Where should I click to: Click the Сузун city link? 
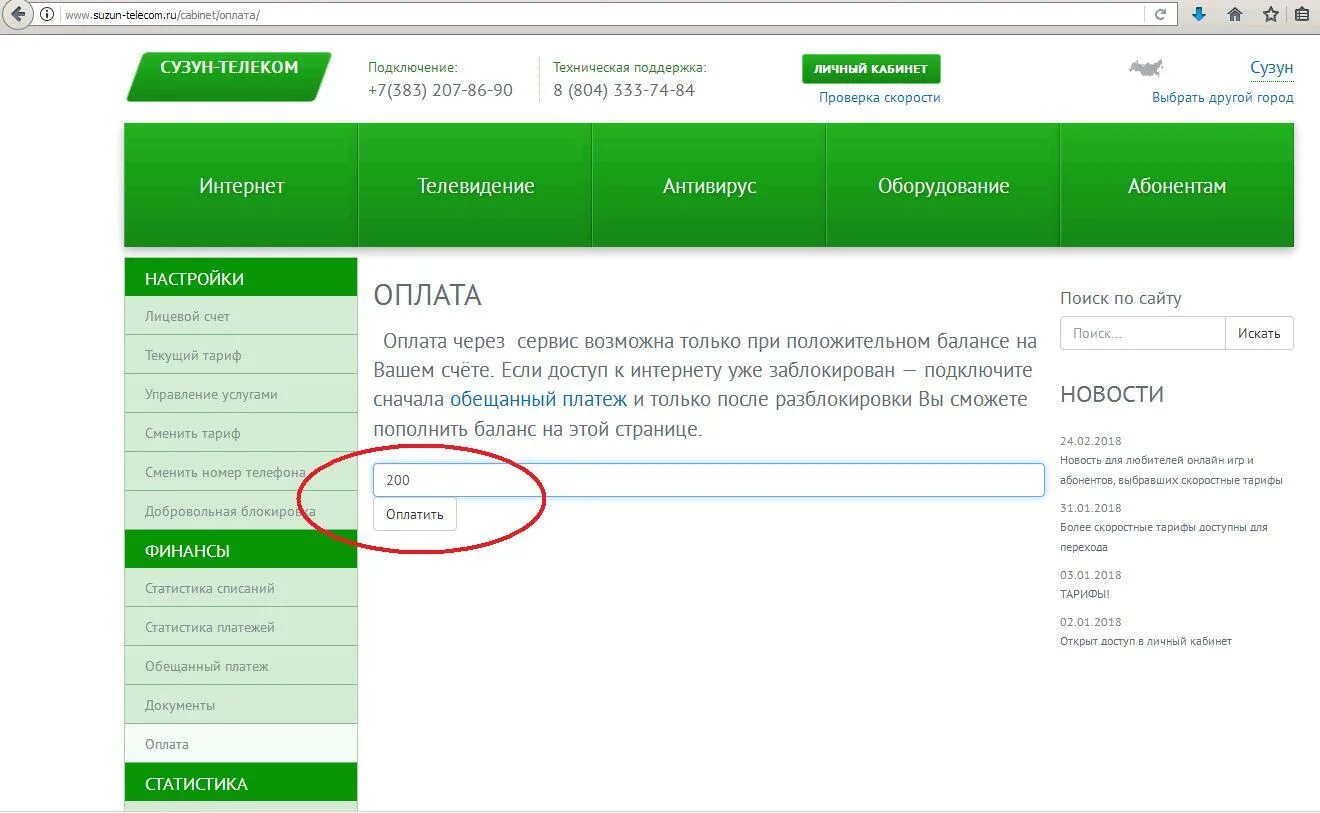coord(1272,68)
